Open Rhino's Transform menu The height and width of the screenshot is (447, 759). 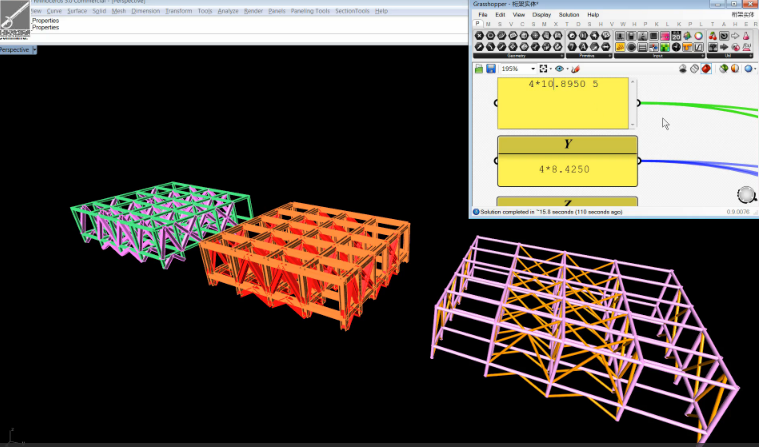(x=179, y=11)
